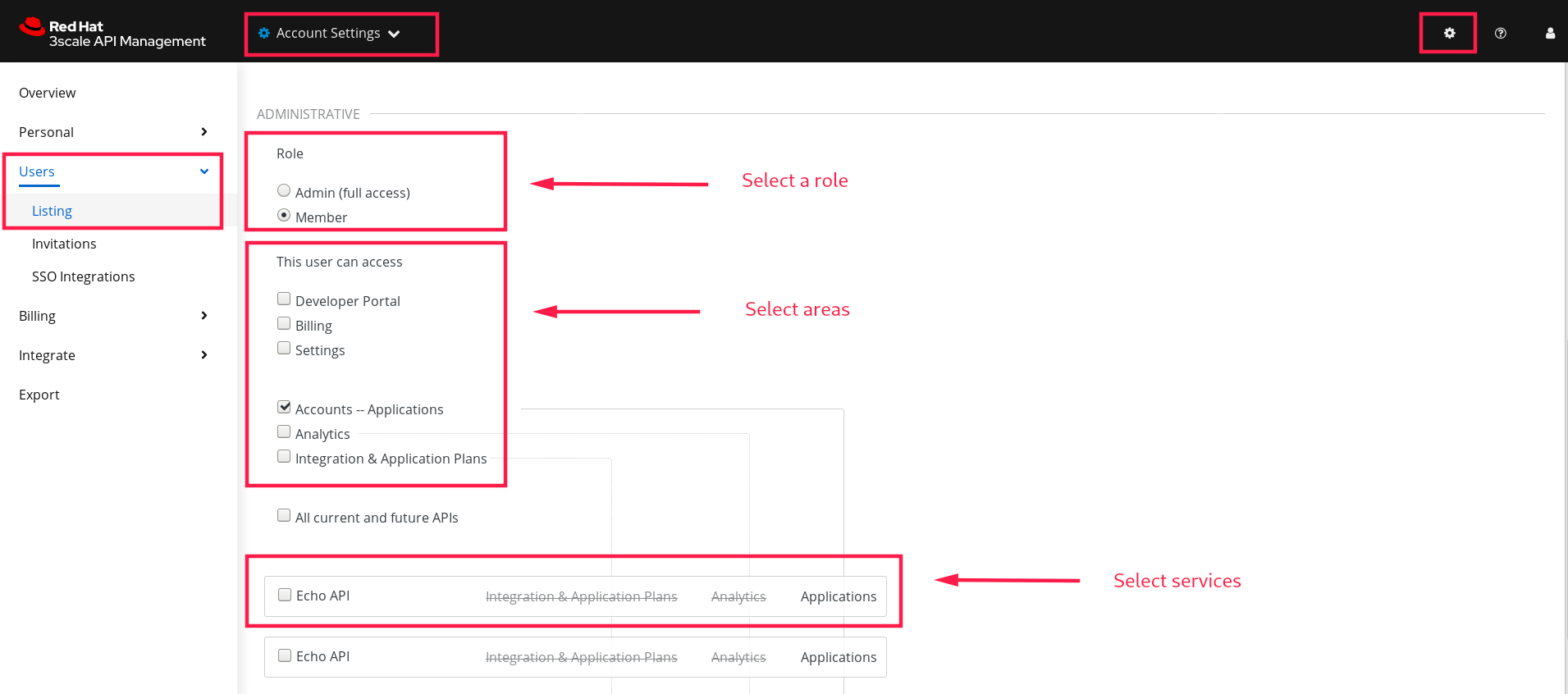Uncheck Accounts -- Applications checkbox
Viewport: 1568px width, 694px height.
[x=284, y=408]
